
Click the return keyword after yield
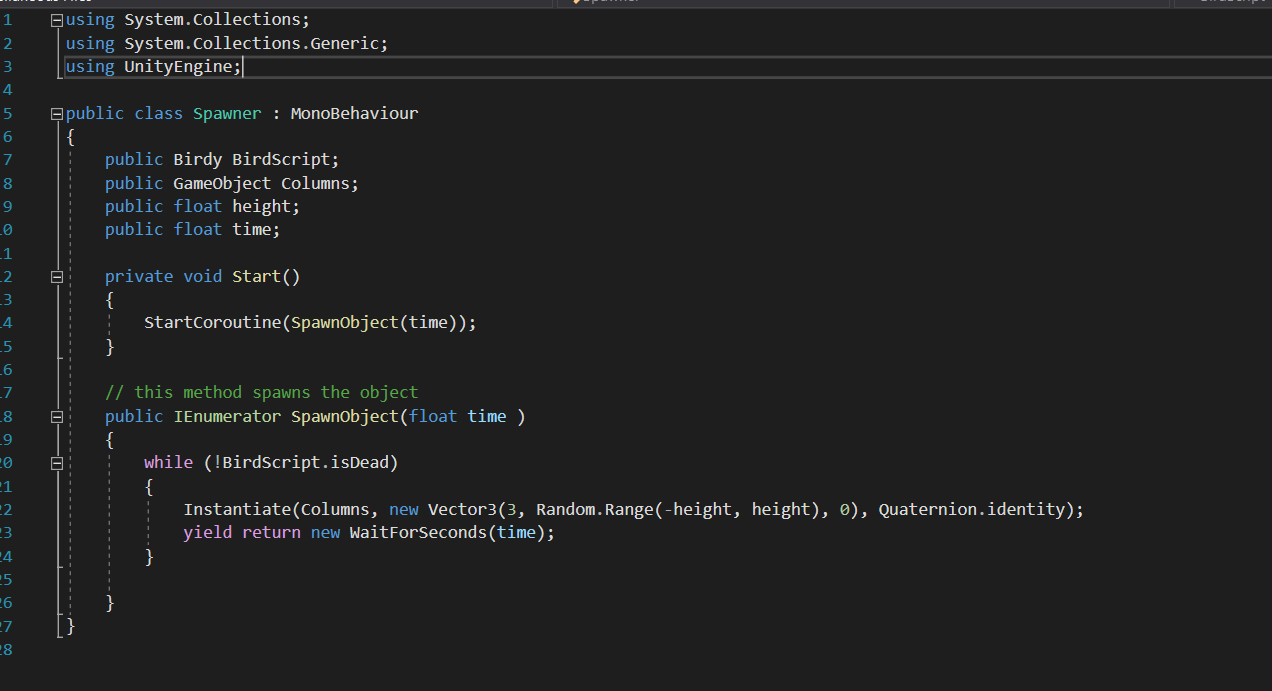271,532
